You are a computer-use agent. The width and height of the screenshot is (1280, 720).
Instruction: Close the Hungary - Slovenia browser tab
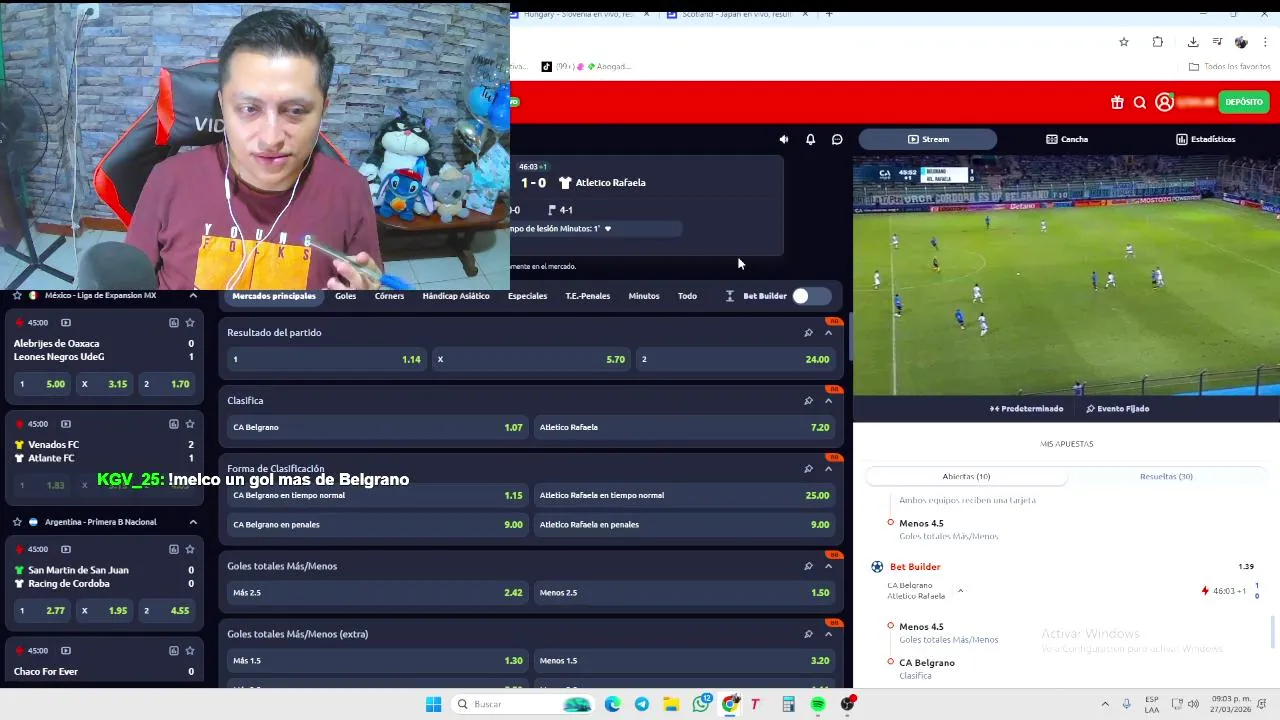tap(647, 14)
